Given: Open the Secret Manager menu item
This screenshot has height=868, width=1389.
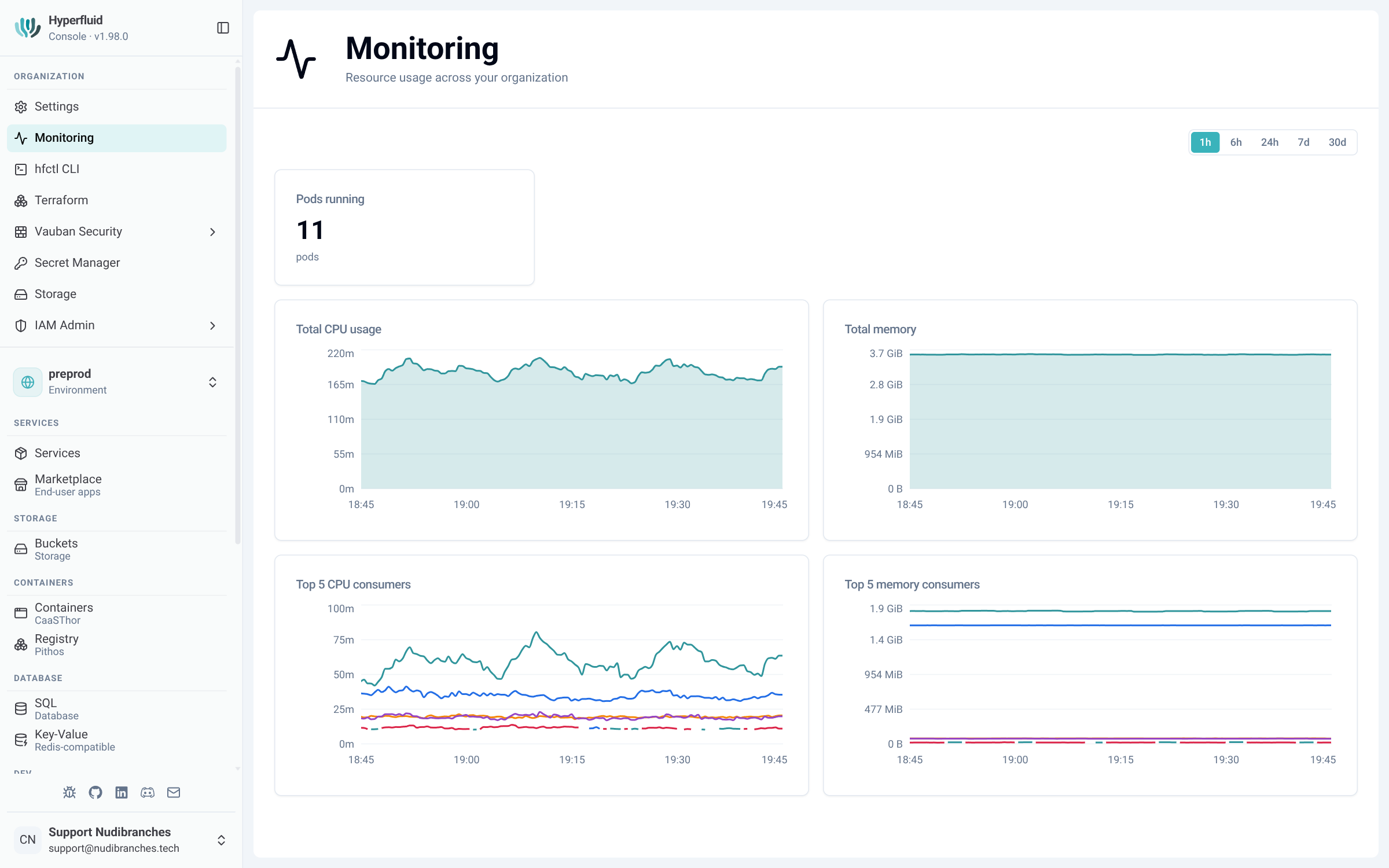Looking at the screenshot, I should (x=117, y=263).
